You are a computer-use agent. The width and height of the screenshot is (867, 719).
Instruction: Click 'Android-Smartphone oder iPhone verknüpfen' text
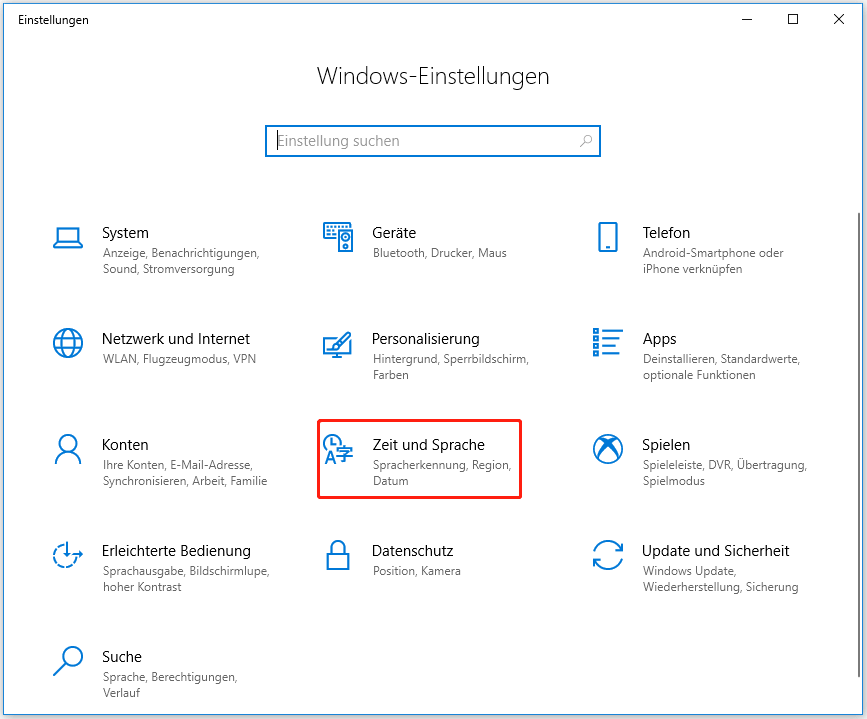[x=713, y=261]
